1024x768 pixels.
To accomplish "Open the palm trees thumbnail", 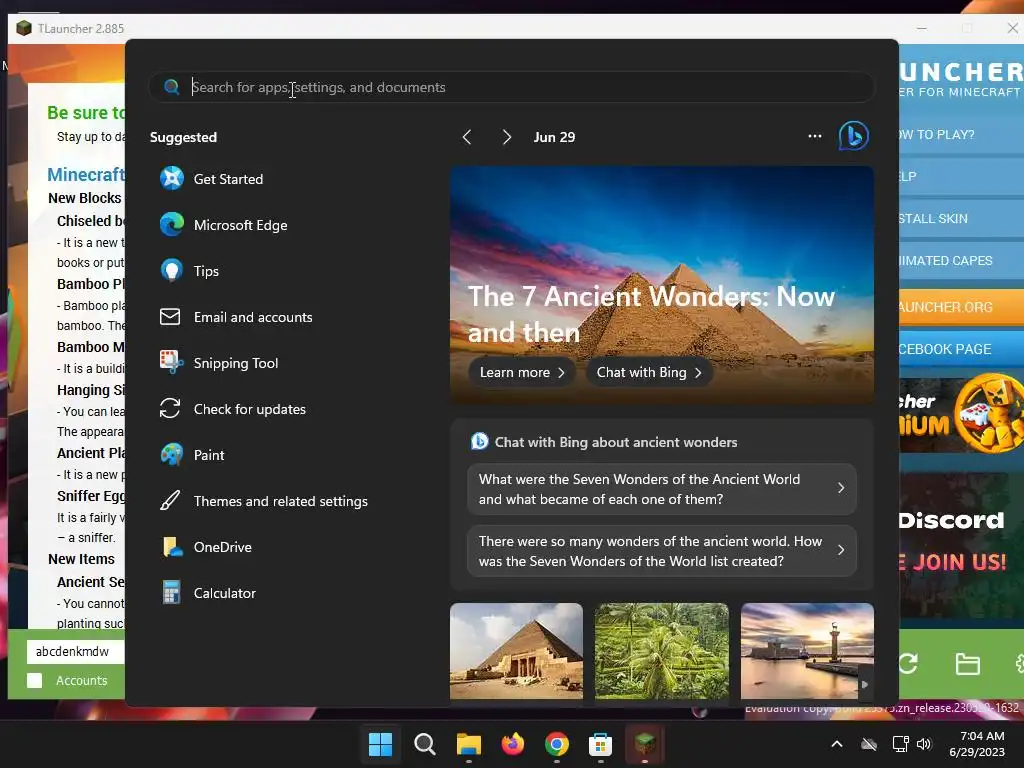I will point(662,651).
